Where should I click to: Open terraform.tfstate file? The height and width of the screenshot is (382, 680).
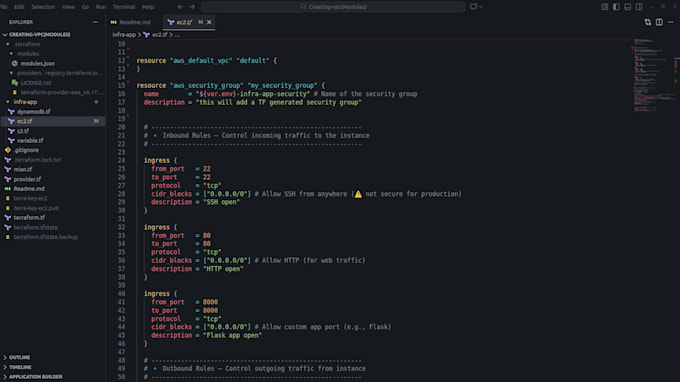36,227
